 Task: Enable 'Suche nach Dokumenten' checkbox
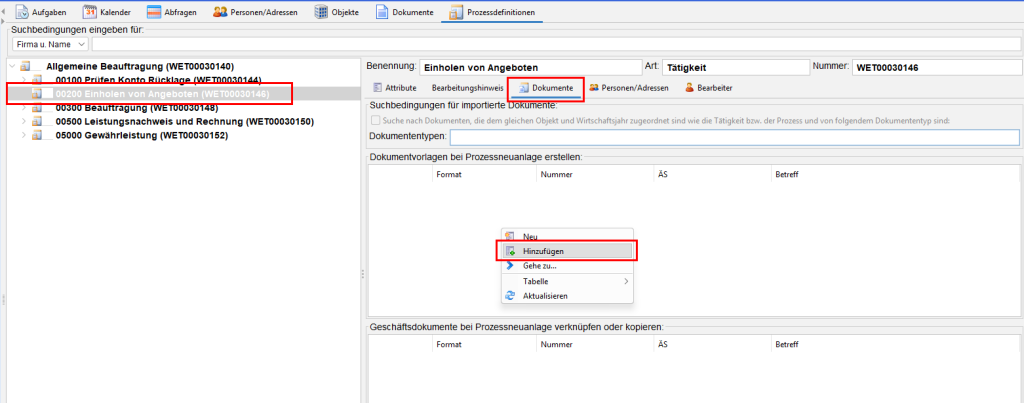(376, 121)
